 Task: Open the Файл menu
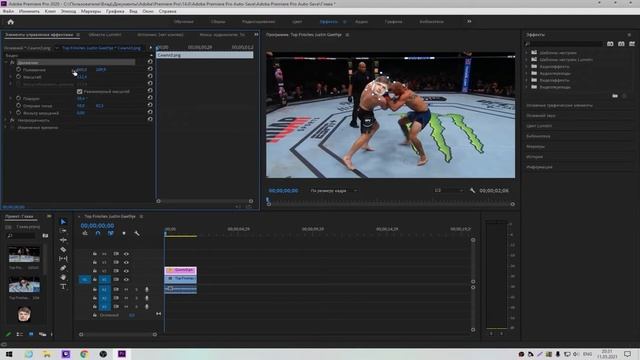(x=8, y=11)
